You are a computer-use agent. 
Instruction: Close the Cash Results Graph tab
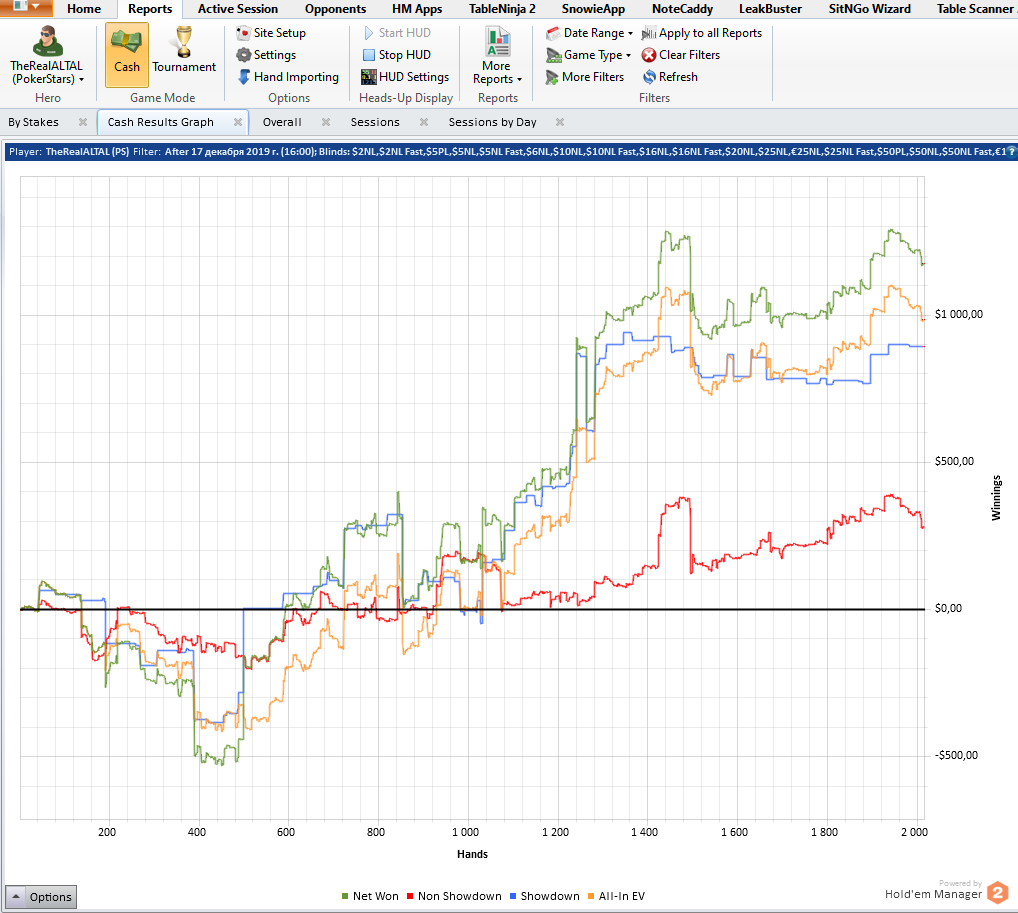point(238,122)
